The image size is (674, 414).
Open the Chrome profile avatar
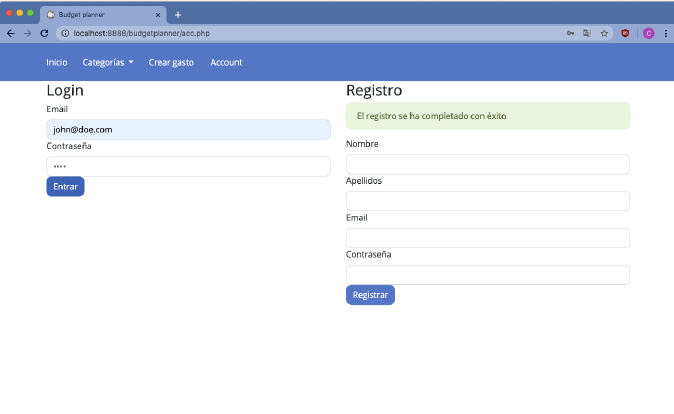pyautogui.click(x=648, y=33)
